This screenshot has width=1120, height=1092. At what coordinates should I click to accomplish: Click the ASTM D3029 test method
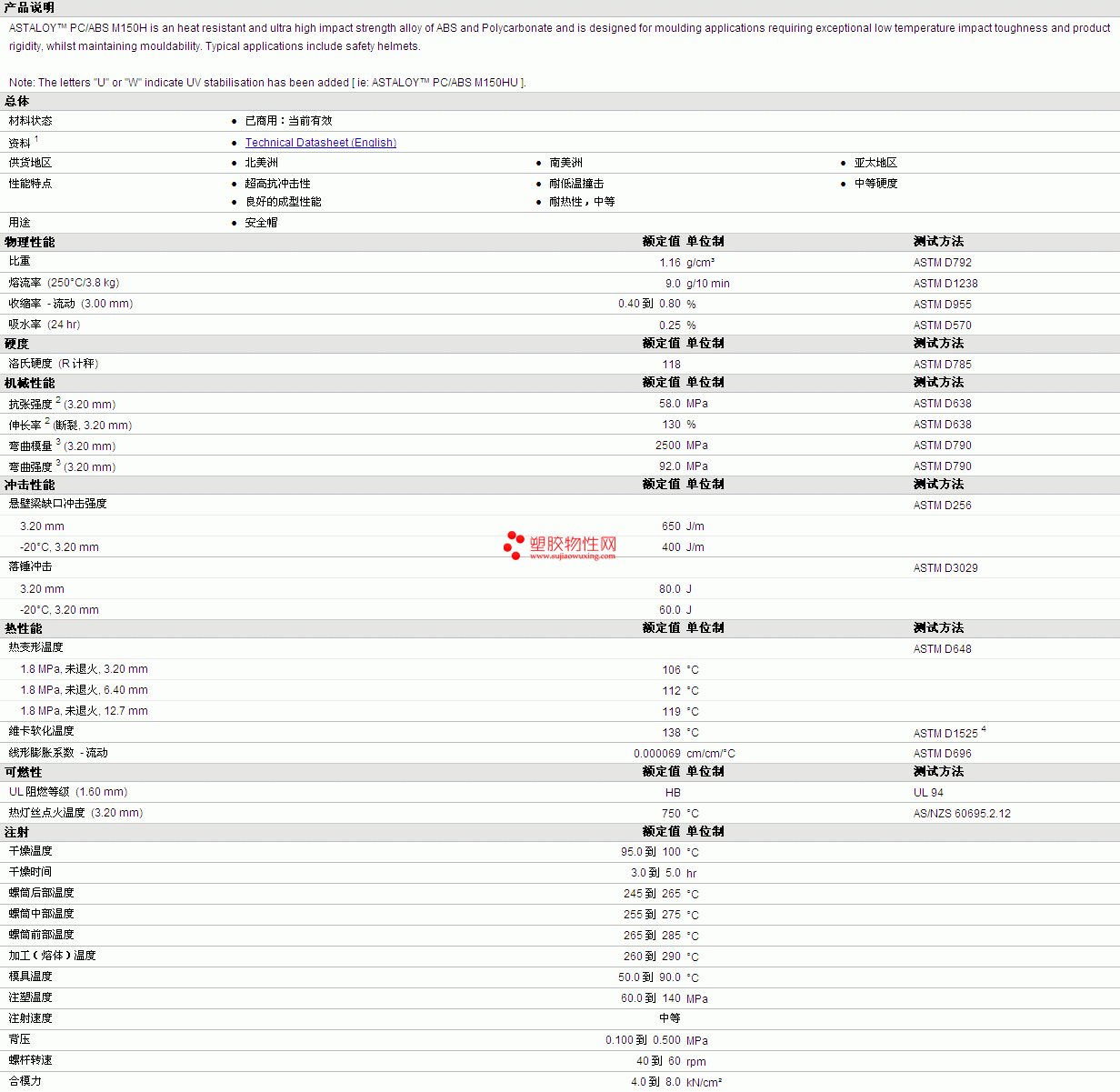(x=945, y=568)
